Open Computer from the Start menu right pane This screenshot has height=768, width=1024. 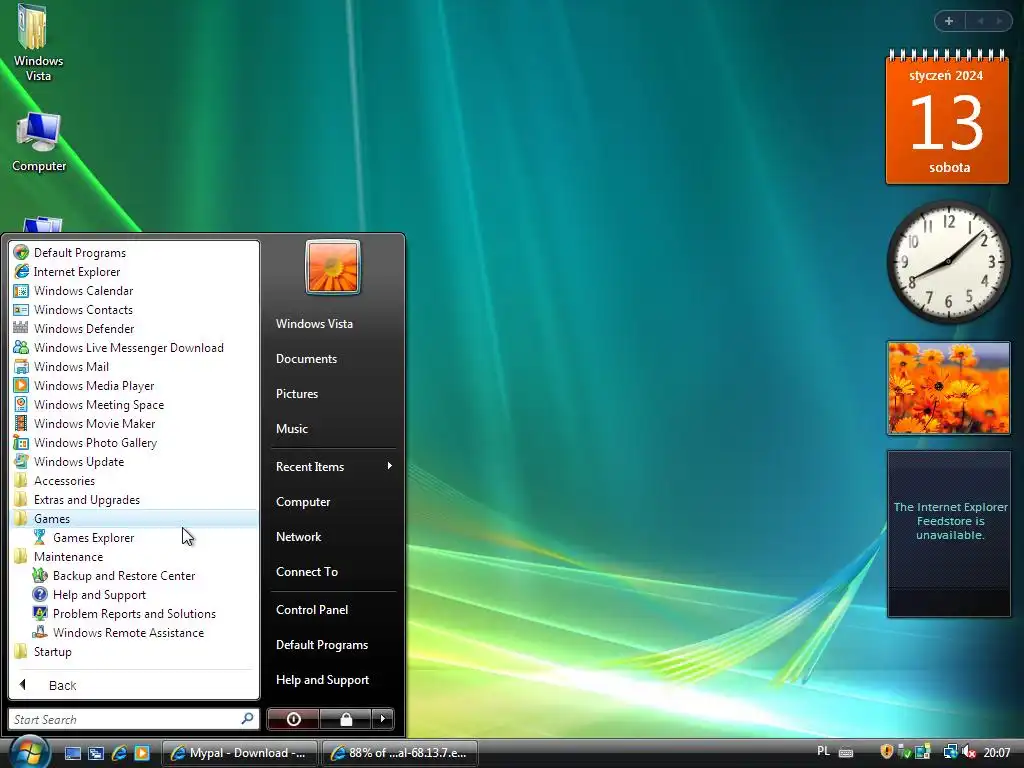[x=303, y=502]
